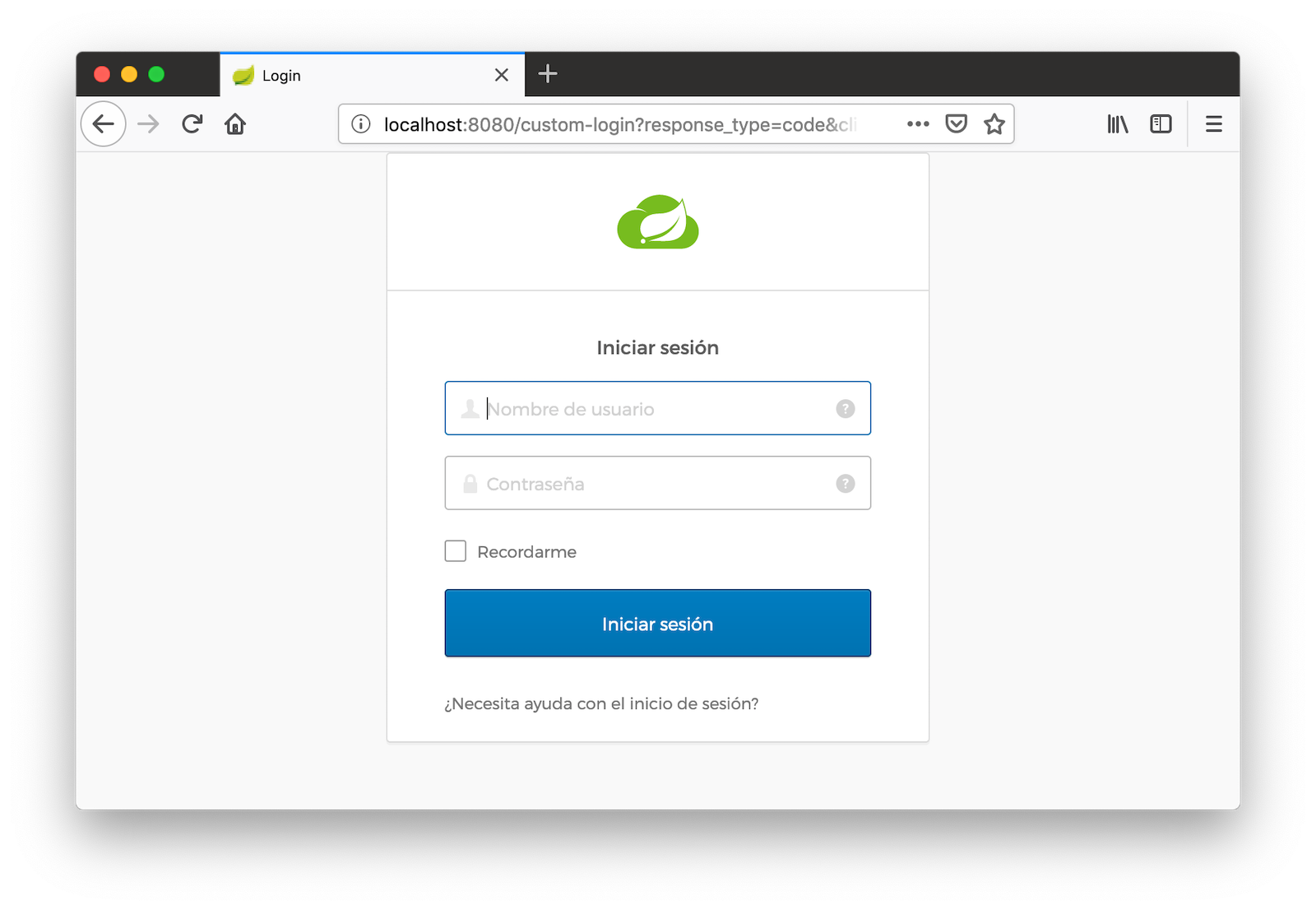This screenshot has width=1316, height=910.
Task: Click the forward navigation arrow
Action: click(x=149, y=124)
